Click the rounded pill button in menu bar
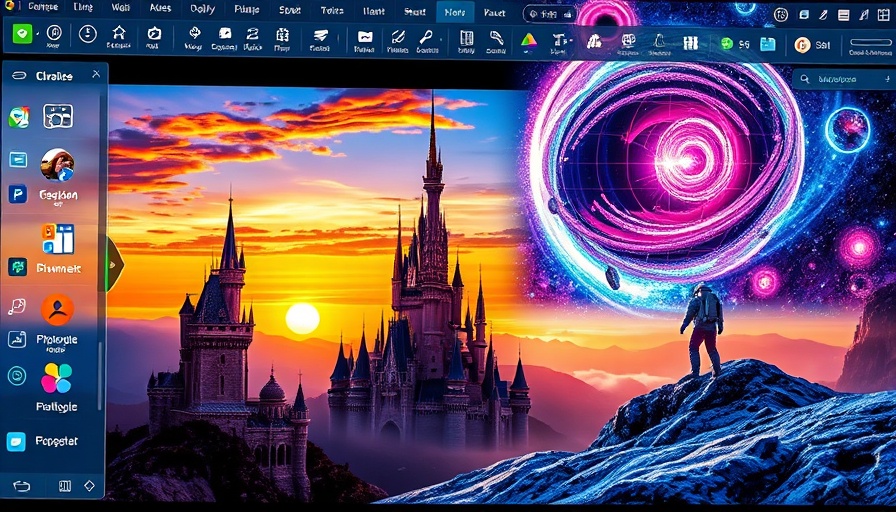 click(x=549, y=14)
